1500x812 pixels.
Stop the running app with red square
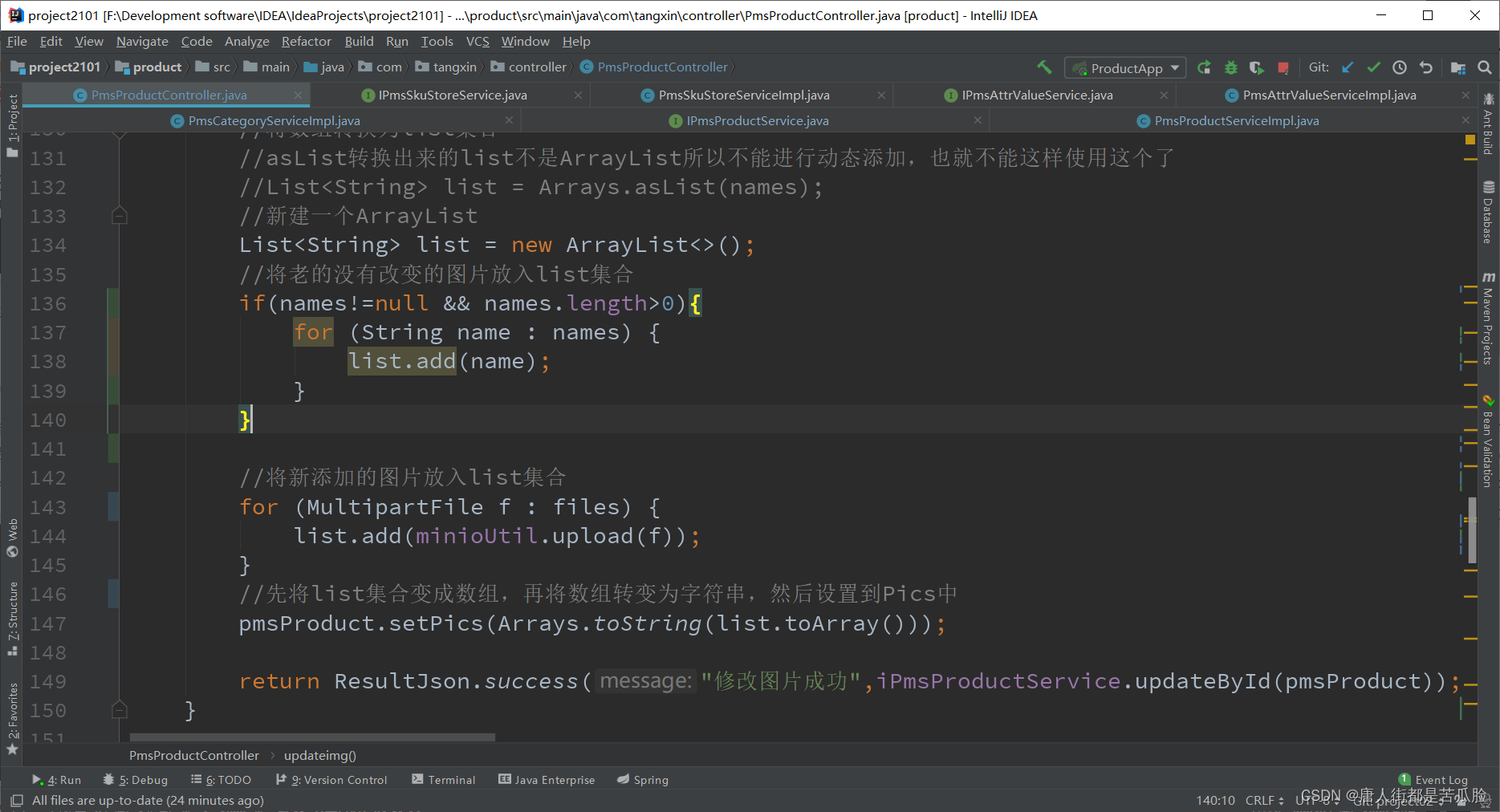tap(1283, 67)
